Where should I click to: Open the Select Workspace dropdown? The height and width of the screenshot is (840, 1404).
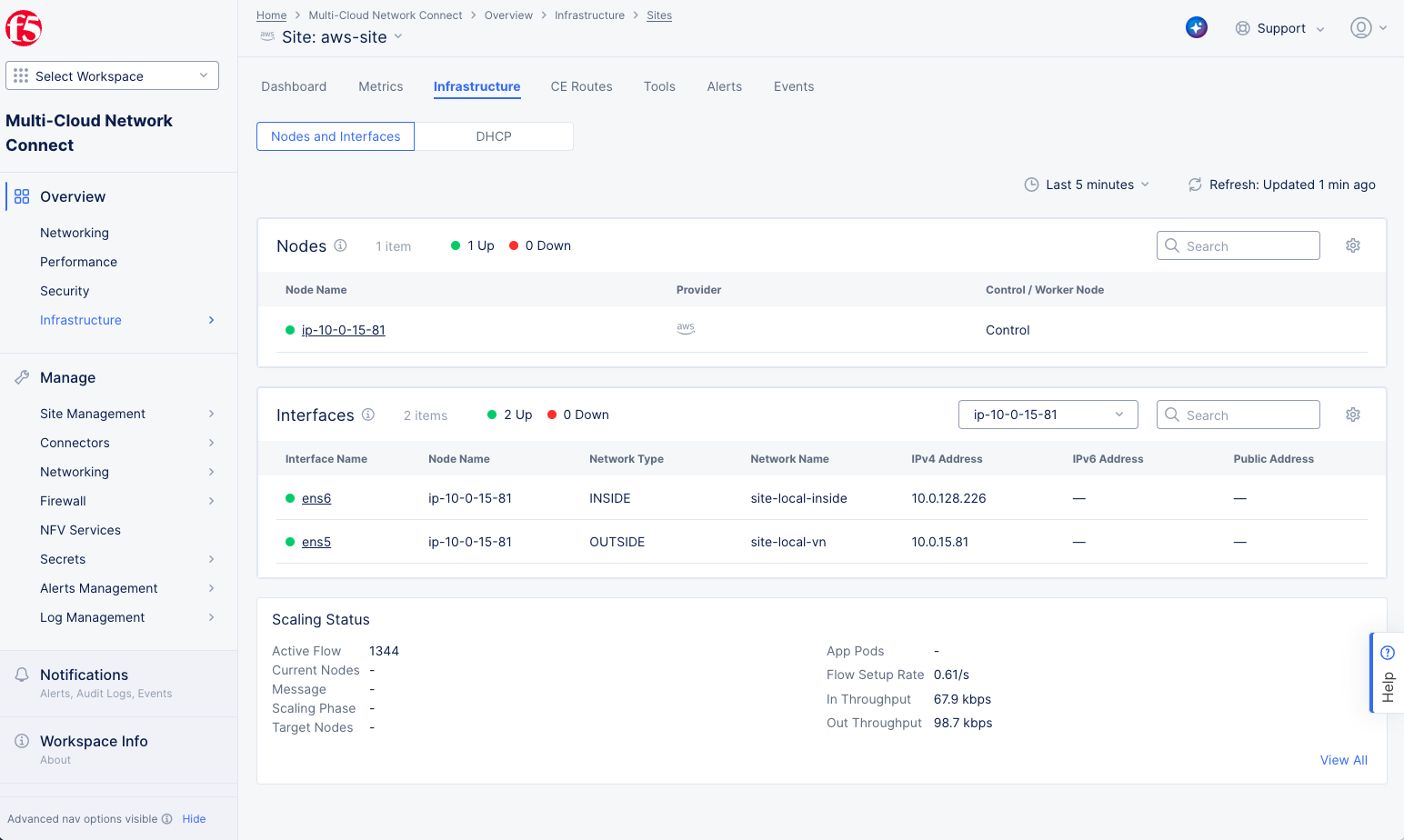click(x=112, y=76)
